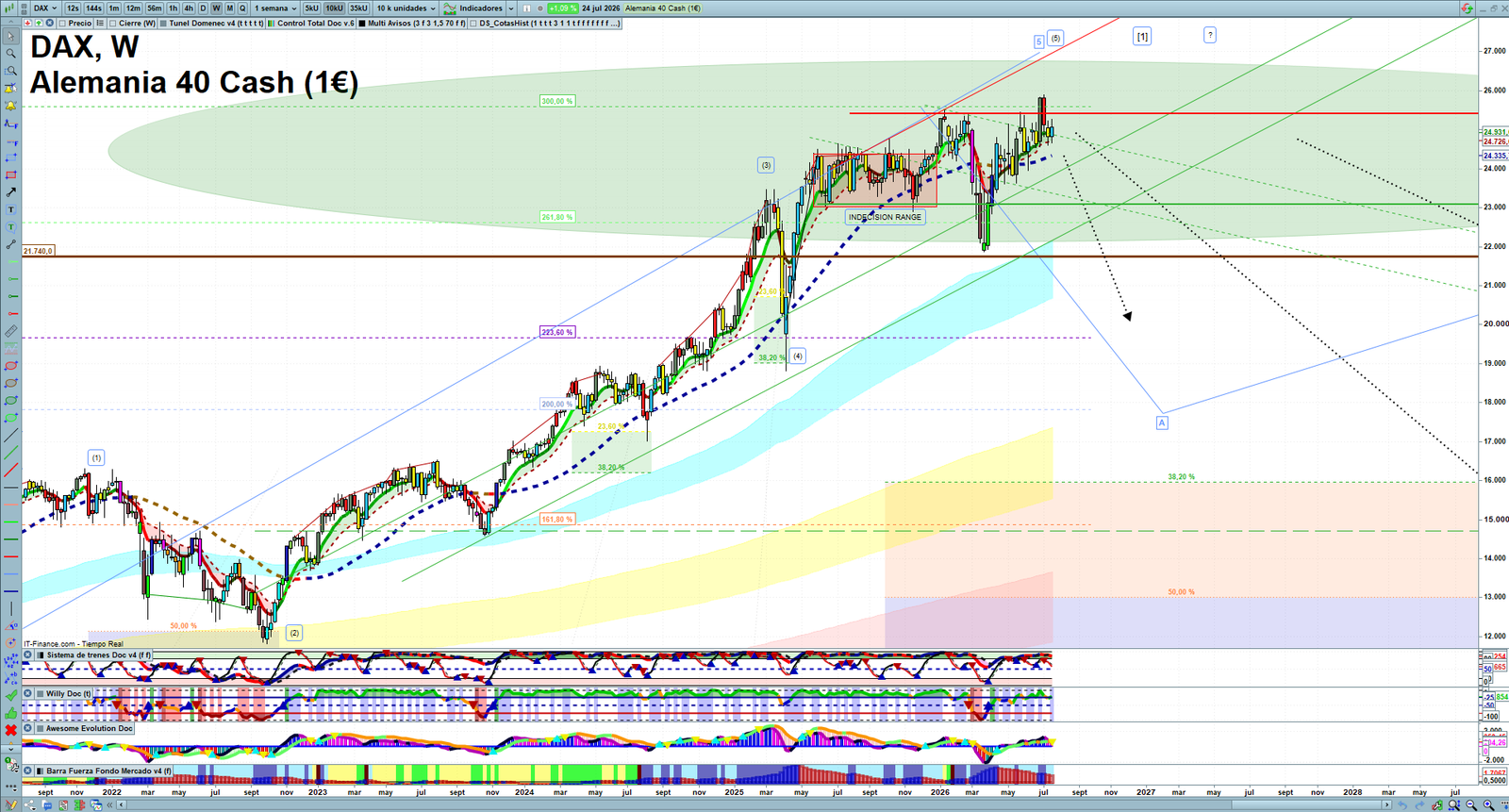
Task: Select the 5kU history size
Action: [311, 8]
